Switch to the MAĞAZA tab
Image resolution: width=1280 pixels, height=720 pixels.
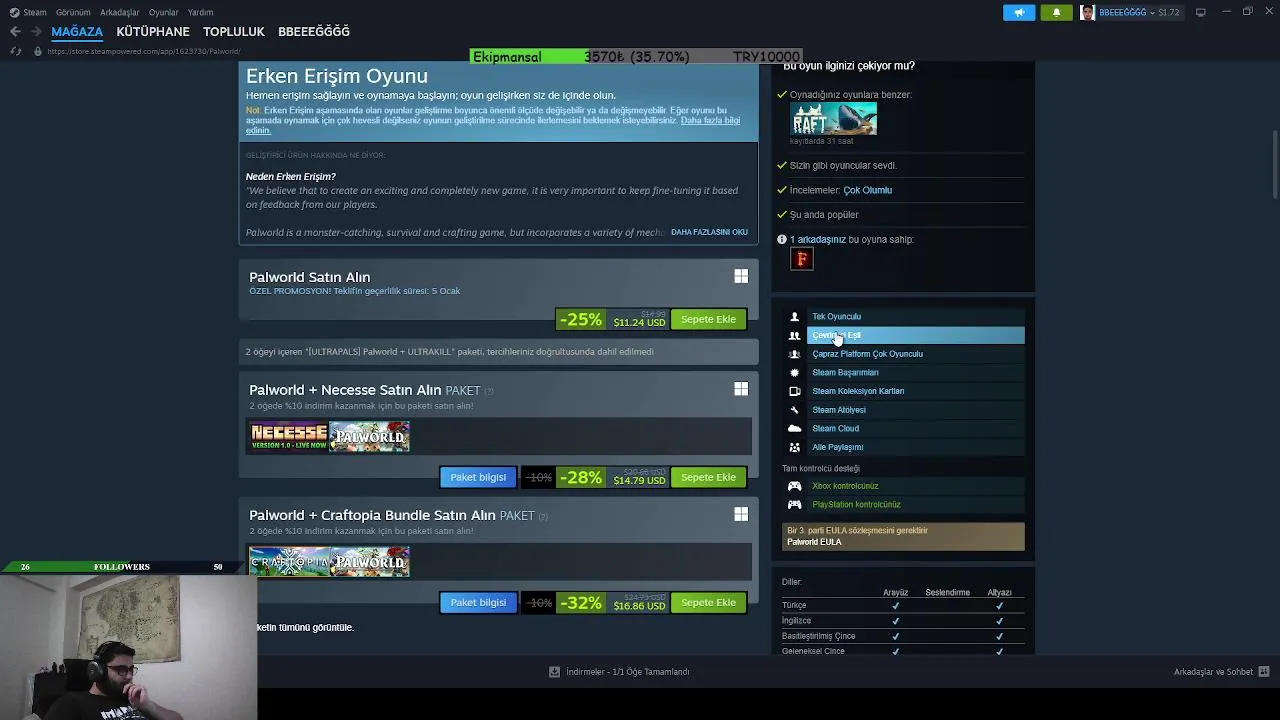click(77, 32)
